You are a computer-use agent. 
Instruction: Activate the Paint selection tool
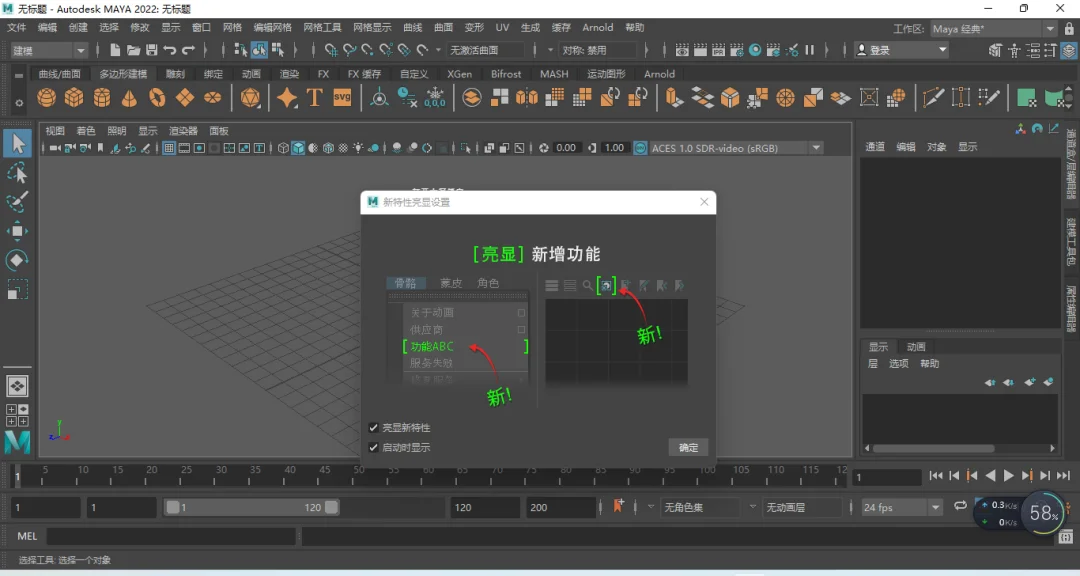[x=17, y=201]
